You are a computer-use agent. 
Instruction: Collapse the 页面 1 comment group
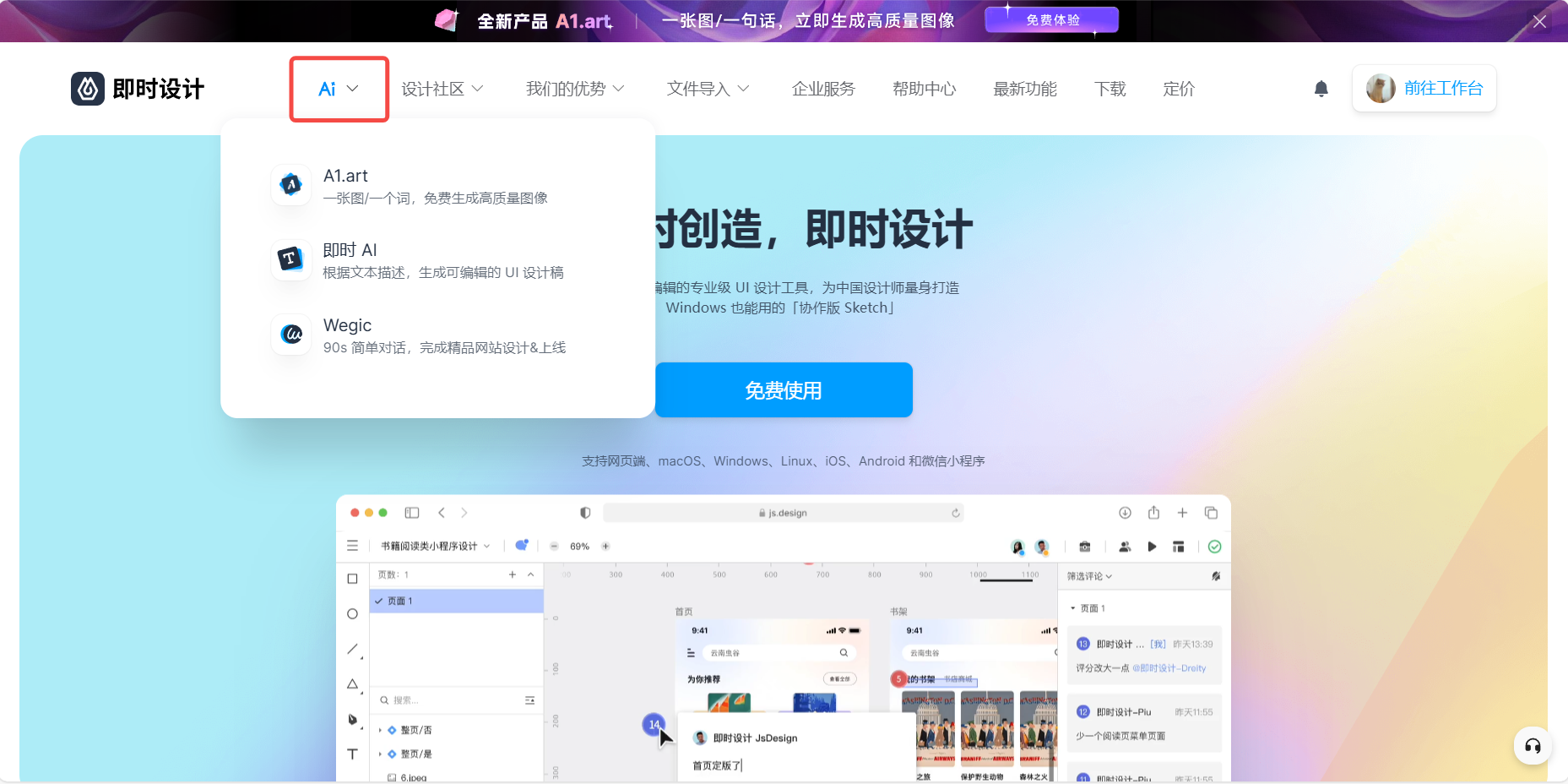(x=1073, y=608)
